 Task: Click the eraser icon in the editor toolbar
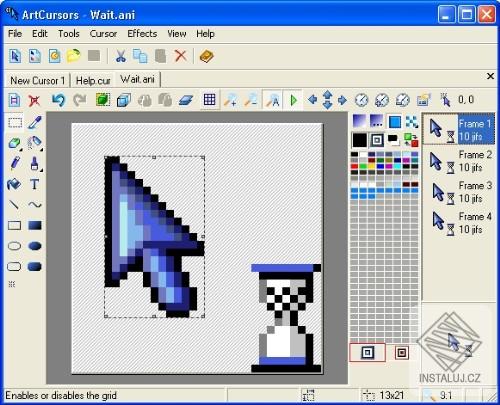tap(186, 100)
